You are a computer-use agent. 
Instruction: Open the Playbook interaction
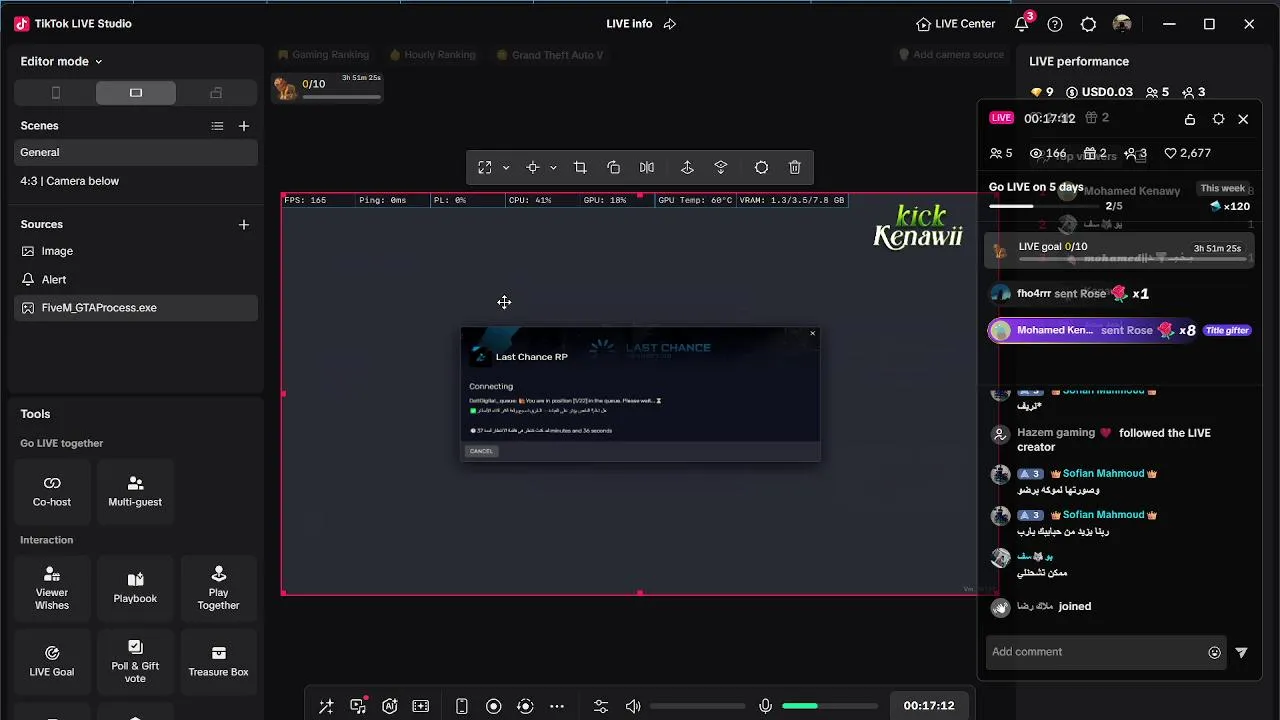click(x=135, y=588)
